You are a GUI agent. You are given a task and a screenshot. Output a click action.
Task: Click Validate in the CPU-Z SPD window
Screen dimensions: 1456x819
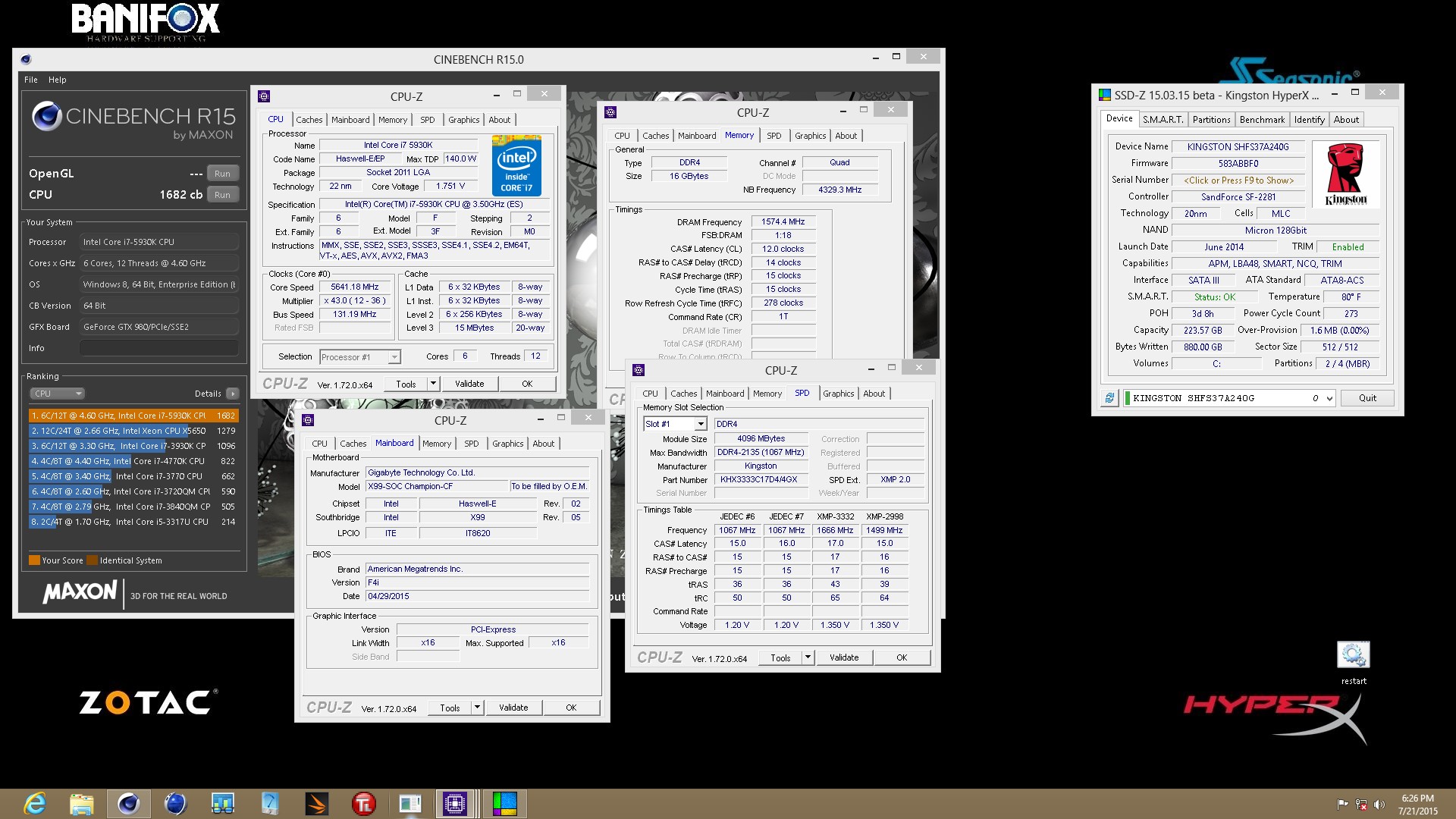[844, 657]
